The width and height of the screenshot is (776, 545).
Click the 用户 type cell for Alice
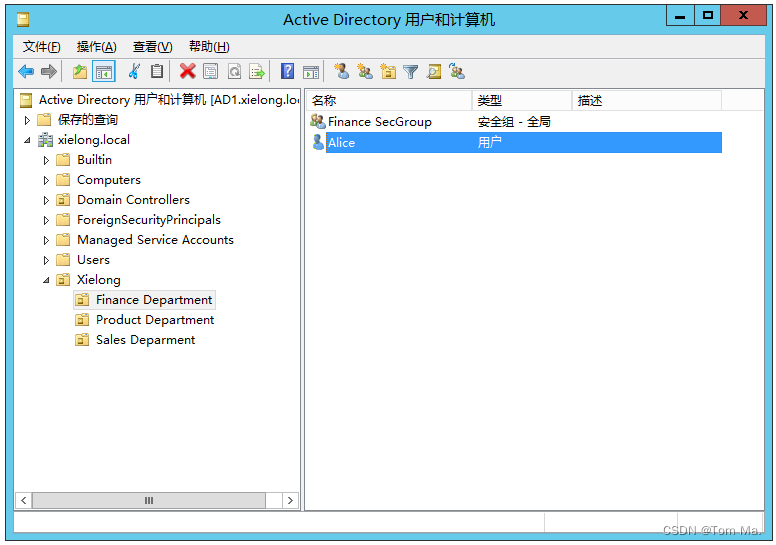(x=489, y=143)
